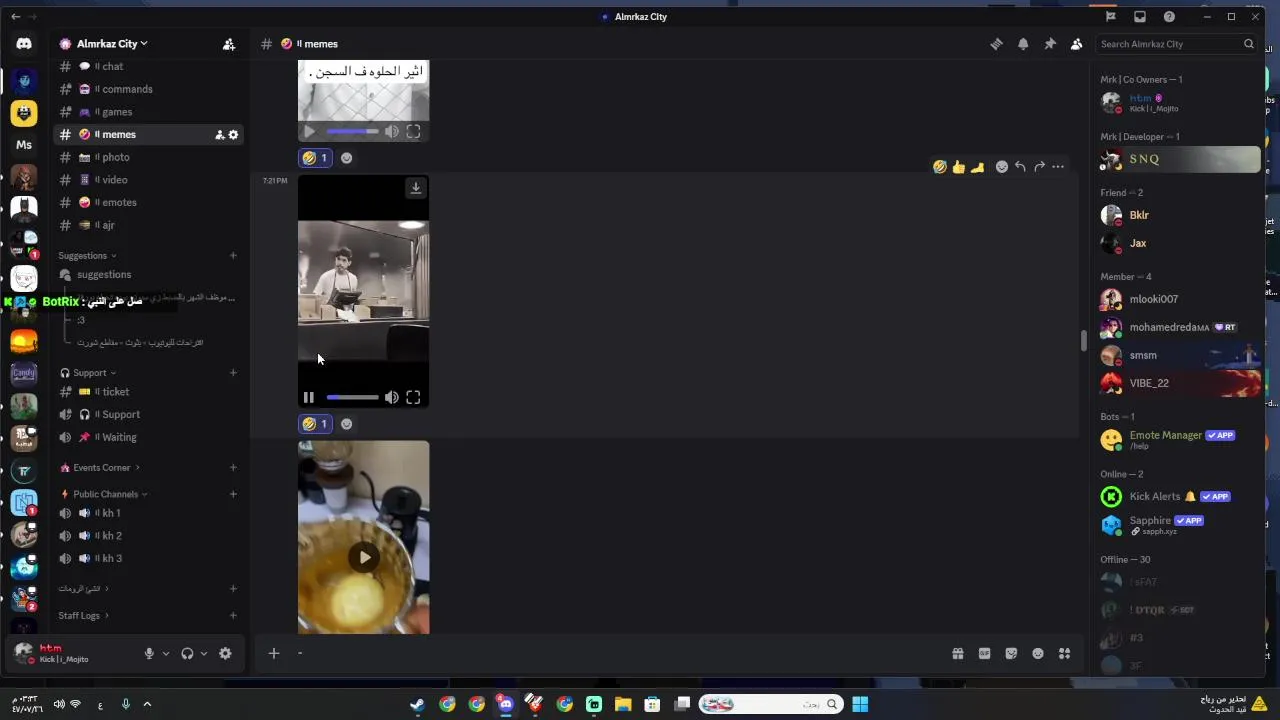Collapse the Suggestions category

click(87, 256)
